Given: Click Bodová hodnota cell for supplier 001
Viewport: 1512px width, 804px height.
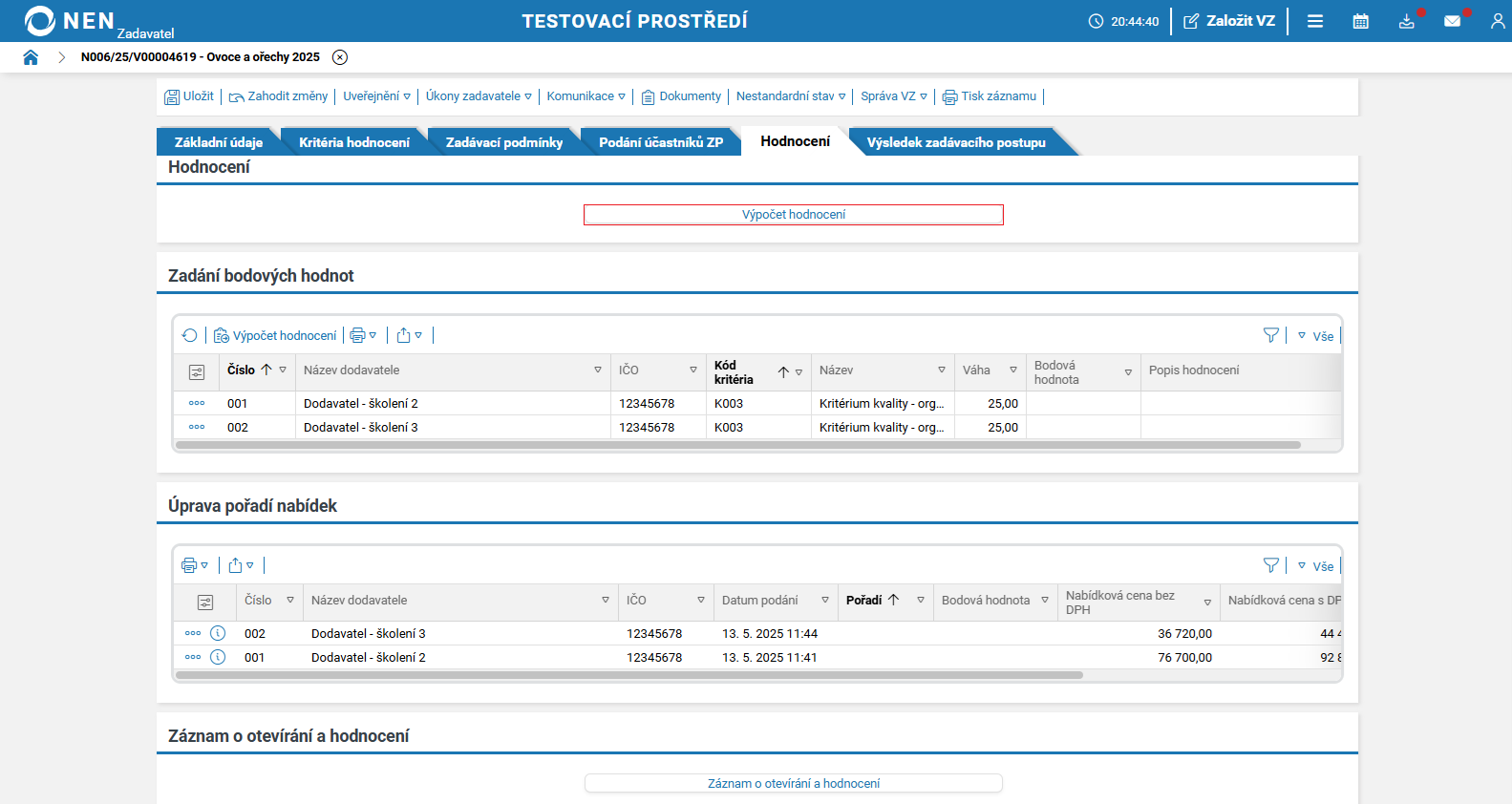Looking at the screenshot, I should (1082, 404).
